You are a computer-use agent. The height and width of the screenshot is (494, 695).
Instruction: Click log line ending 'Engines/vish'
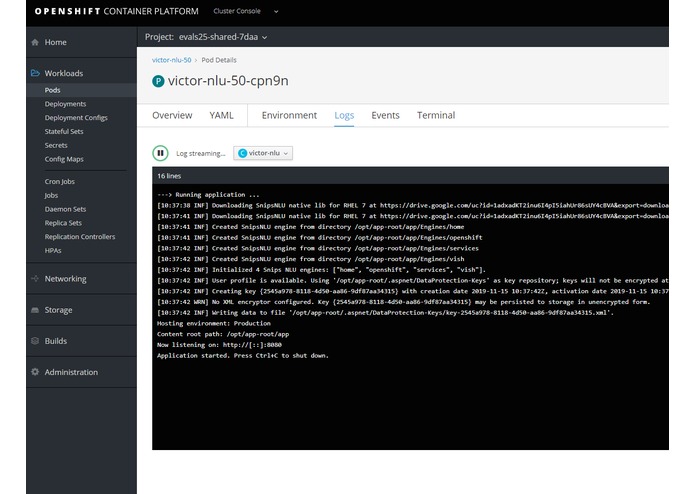[311, 259]
